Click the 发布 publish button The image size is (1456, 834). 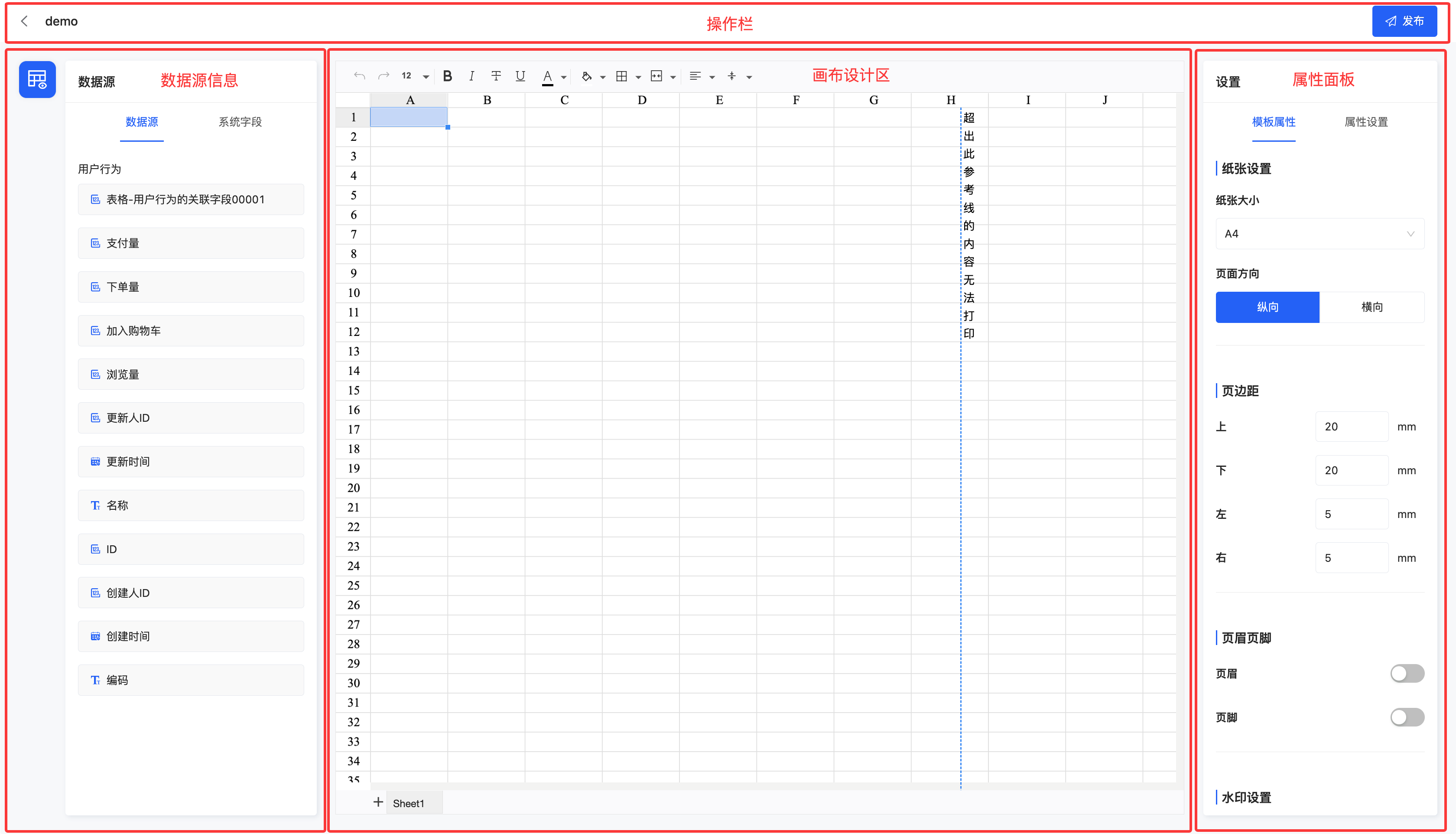[x=1404, y=21]
